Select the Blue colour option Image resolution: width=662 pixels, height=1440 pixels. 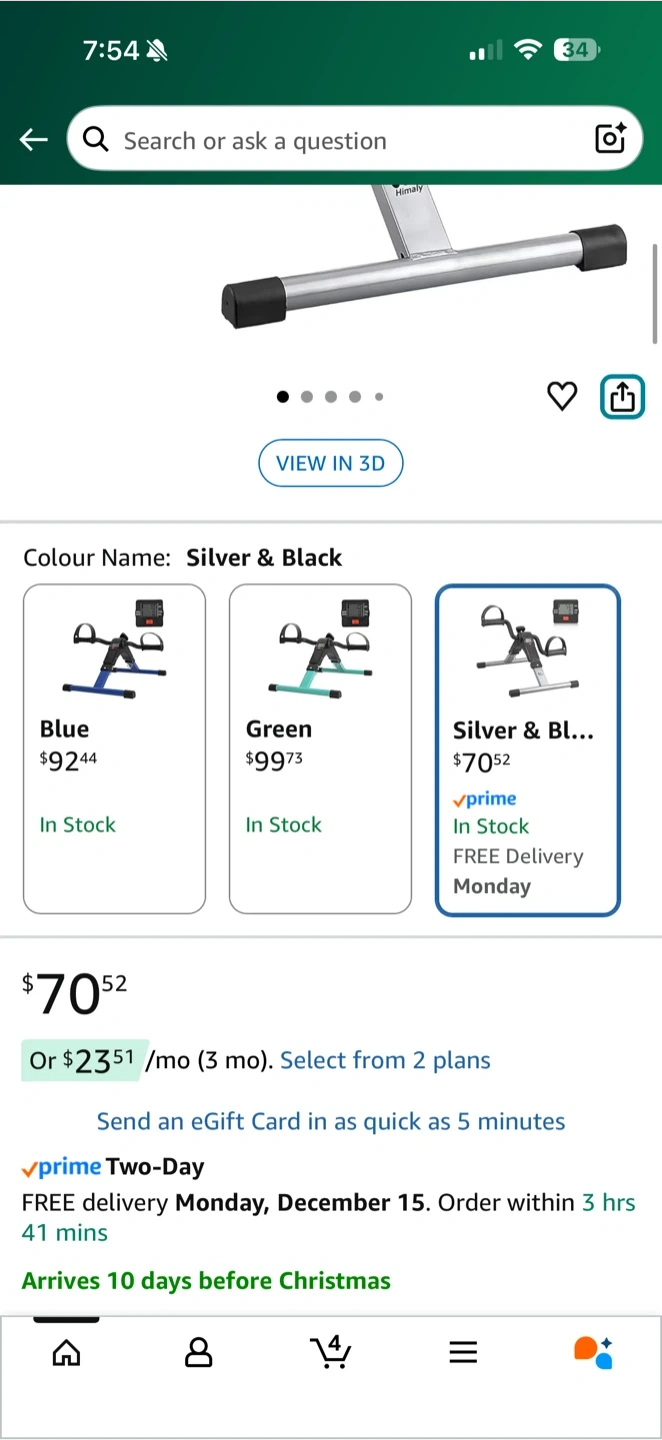pos(114,748)
